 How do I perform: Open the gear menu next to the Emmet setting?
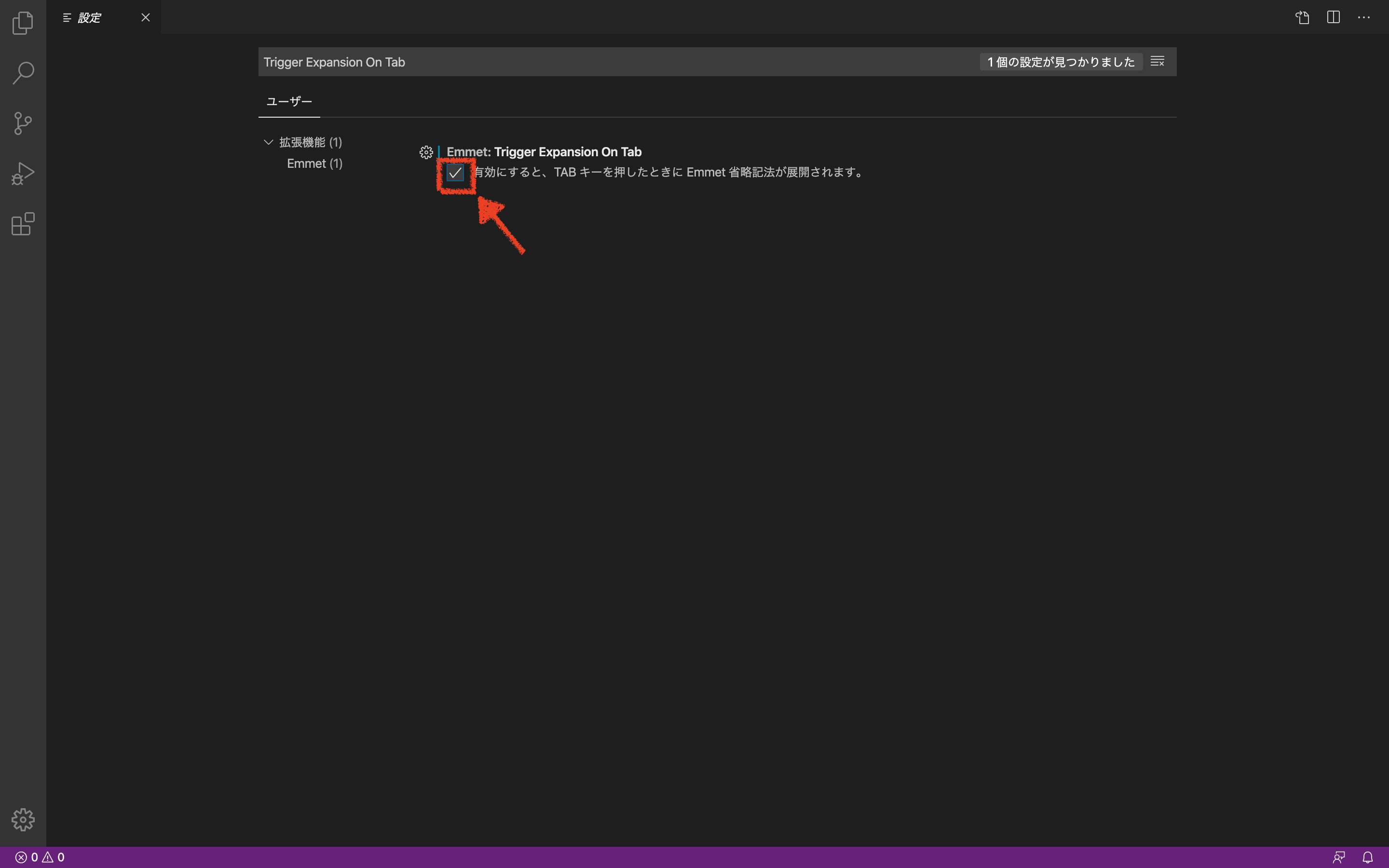(425, 152)
